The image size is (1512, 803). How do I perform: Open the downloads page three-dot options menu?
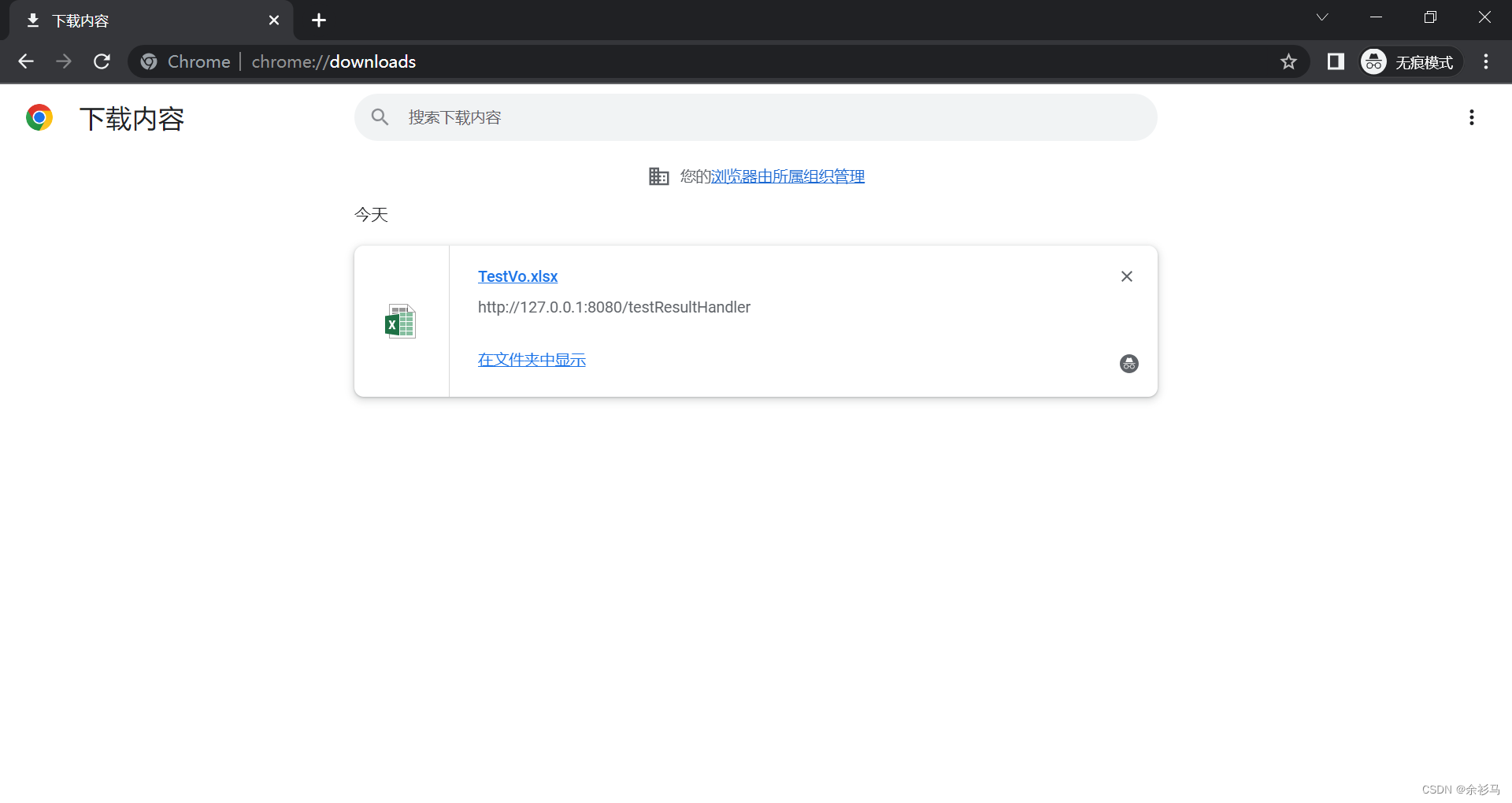pyautogui.click(x=1472, y=117)
